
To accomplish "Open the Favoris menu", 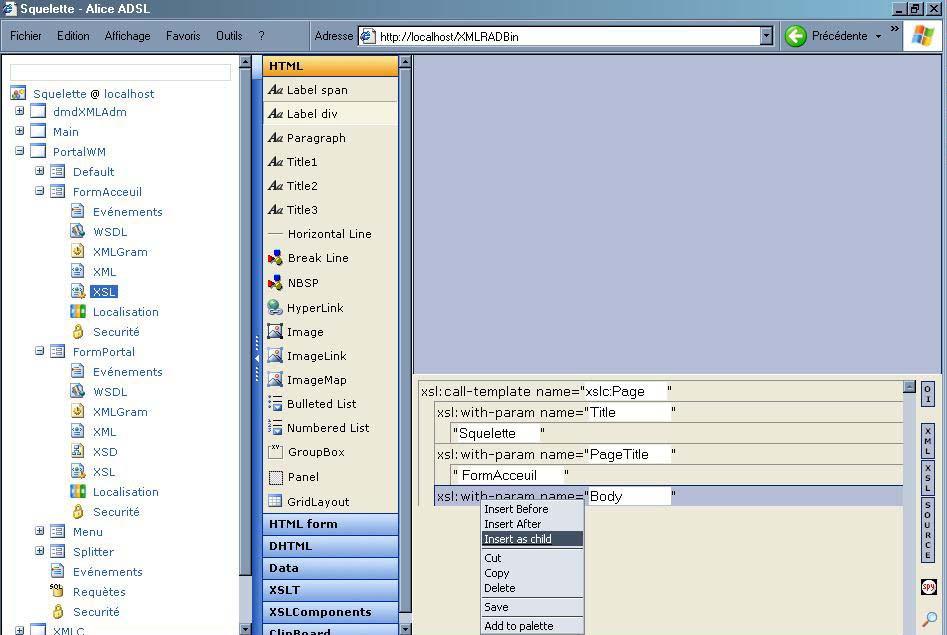I will coord(183,36).
